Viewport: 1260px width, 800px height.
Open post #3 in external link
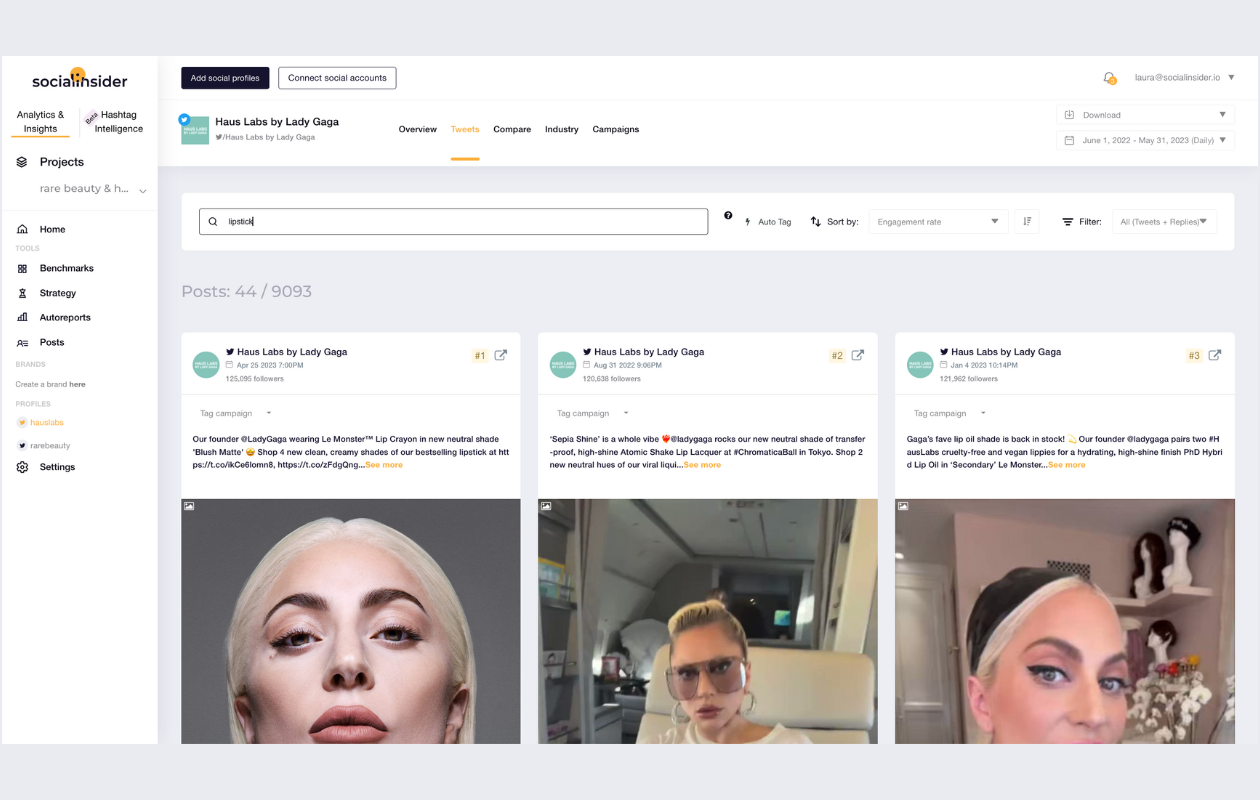coord(1215,355)
